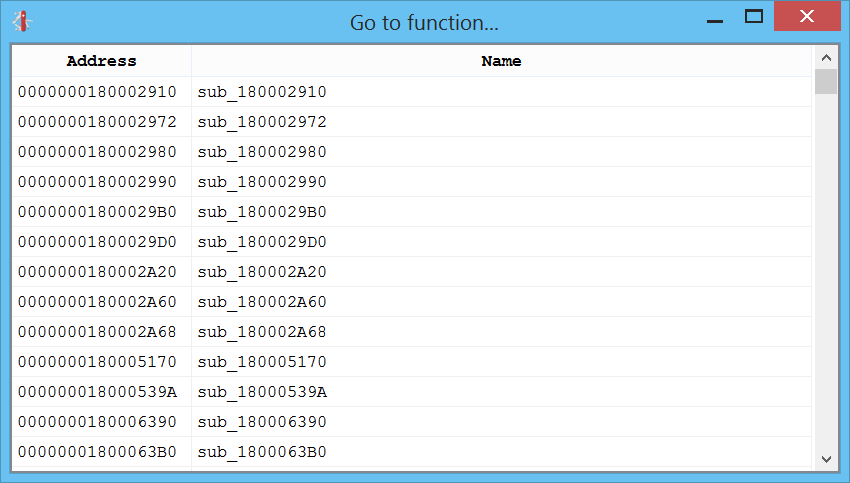Viewport: 850px width, 483px height.
Task: Maximize the Go to function window
Action: click(x=754, y=16)
